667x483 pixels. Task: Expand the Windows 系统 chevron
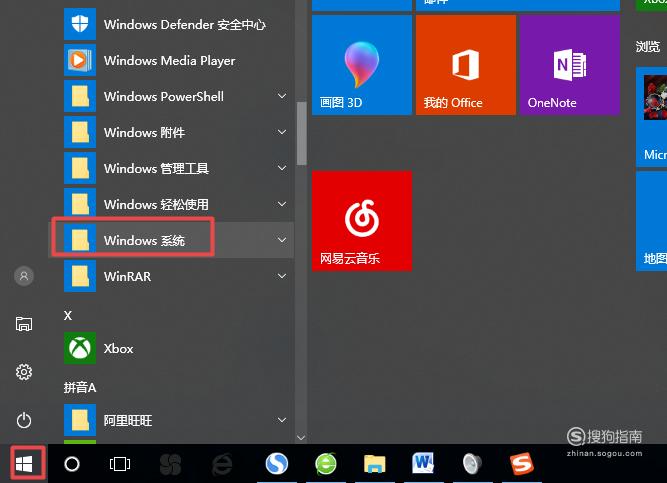pyautogui.click(x=282, y=240)
